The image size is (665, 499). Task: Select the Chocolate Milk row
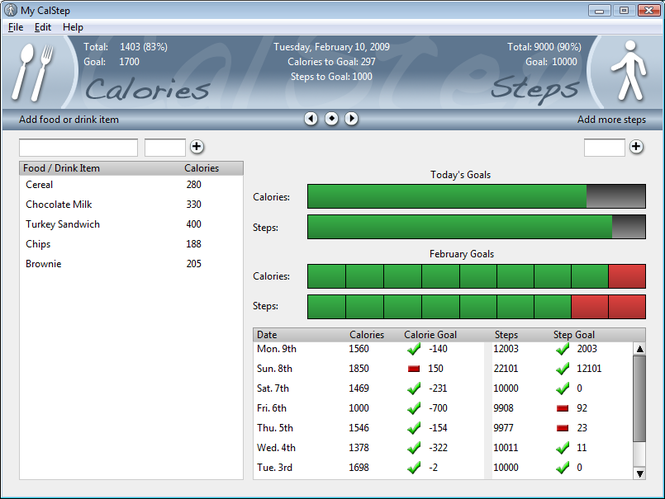pos(131,204)
